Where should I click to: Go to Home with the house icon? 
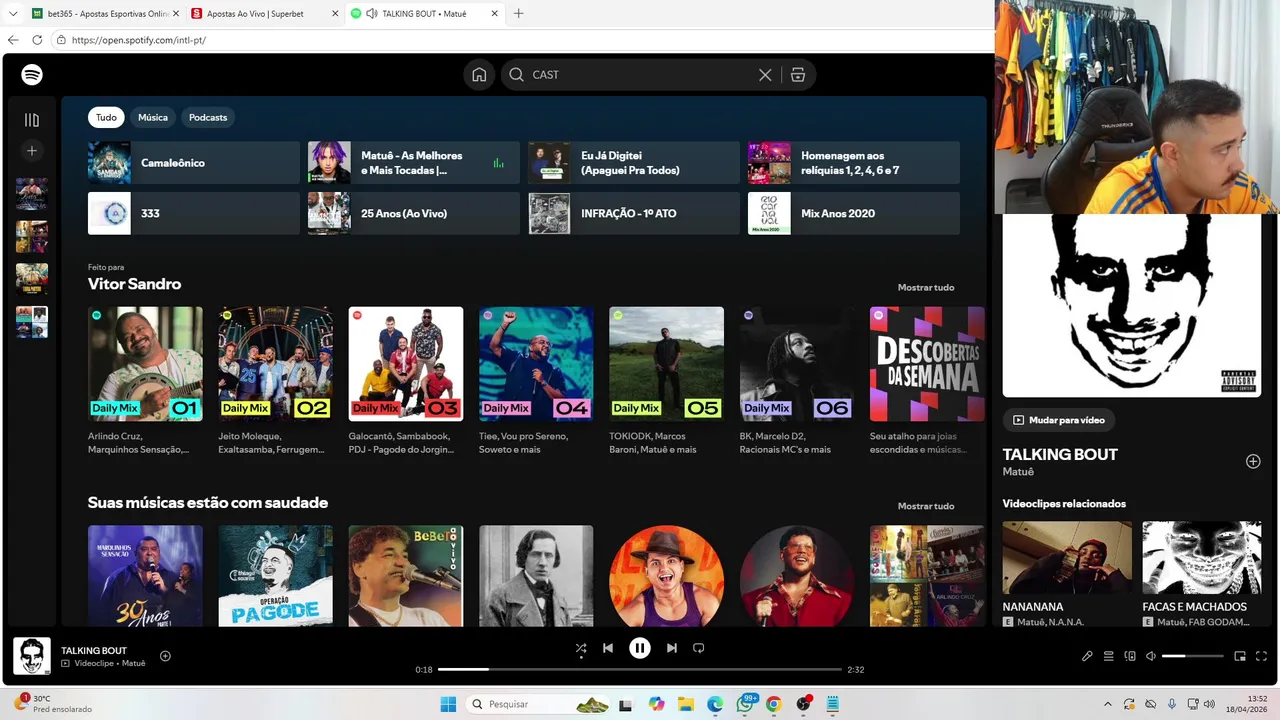click(x=479, y=75)
